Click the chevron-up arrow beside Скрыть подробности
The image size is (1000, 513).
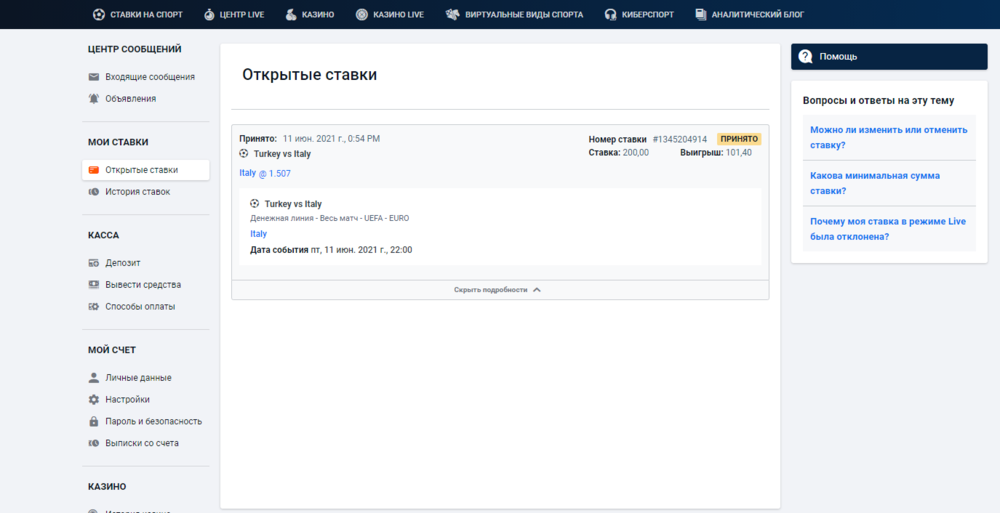(537, 290)
